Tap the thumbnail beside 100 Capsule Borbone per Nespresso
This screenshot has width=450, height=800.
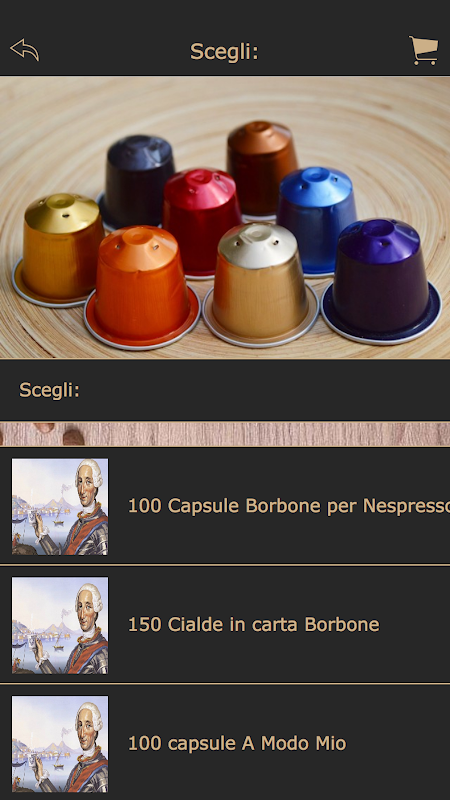pos(60,506)
